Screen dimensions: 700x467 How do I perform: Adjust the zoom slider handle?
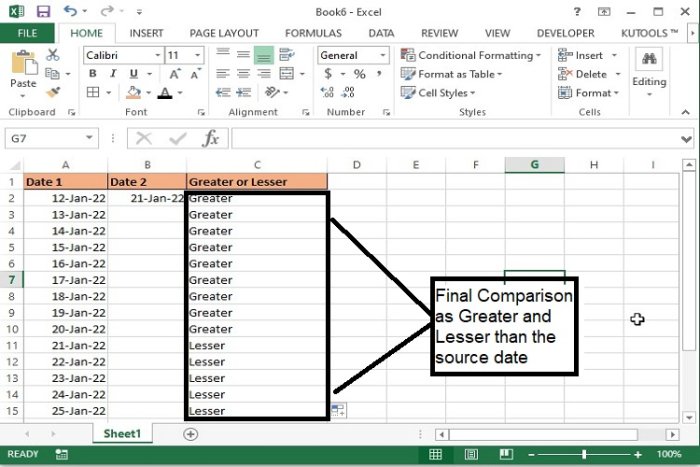tap(584, 454)
